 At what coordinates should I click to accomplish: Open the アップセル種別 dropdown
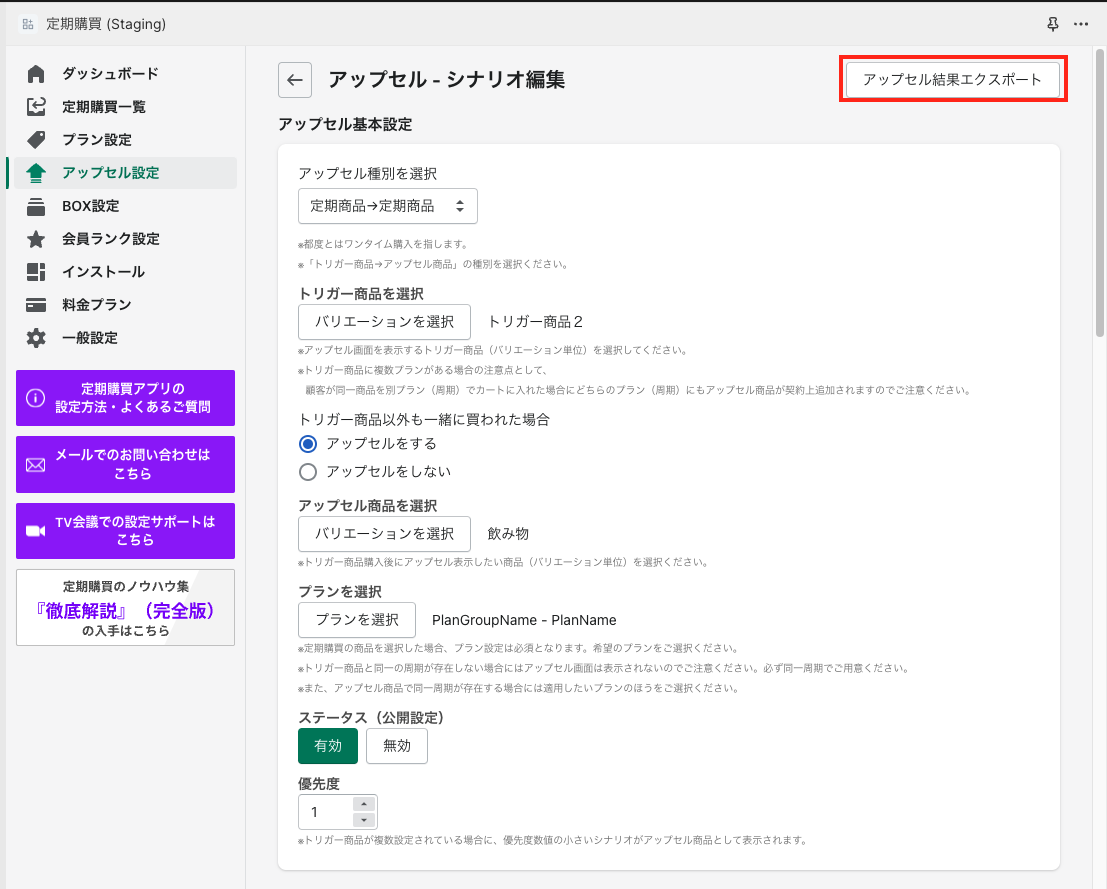(388, 206)
